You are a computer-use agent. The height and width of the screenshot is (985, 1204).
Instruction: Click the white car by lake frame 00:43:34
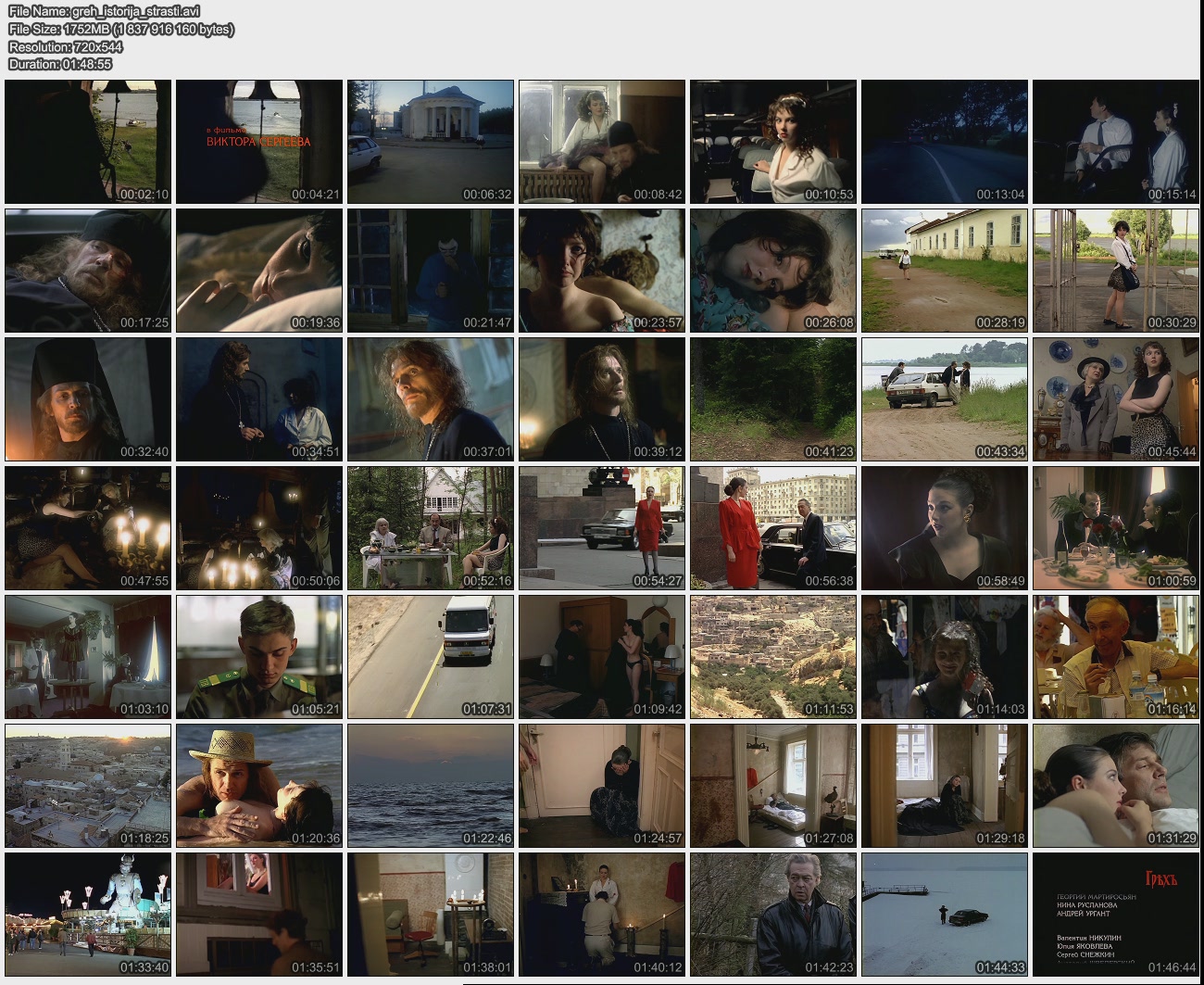(945, 398)
